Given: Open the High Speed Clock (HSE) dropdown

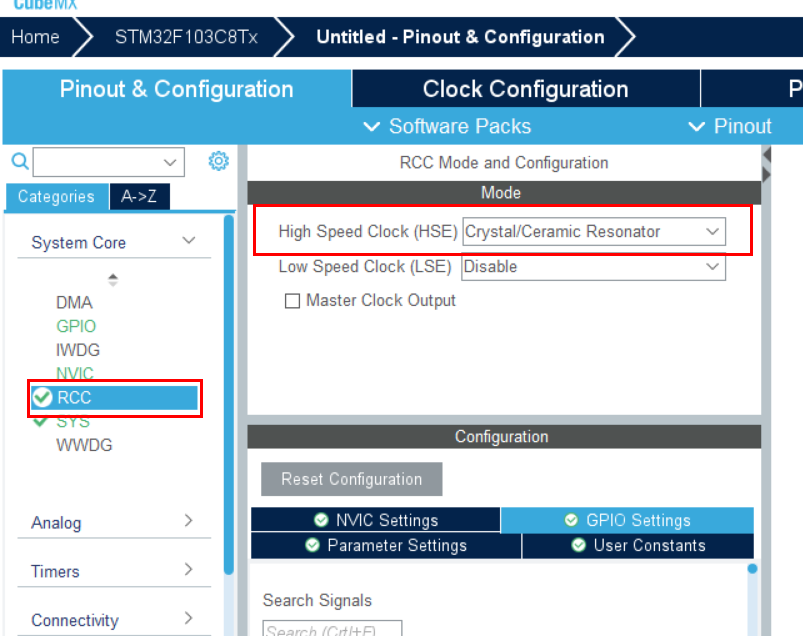Looking at the screenshot, I should tap(594, 231).
